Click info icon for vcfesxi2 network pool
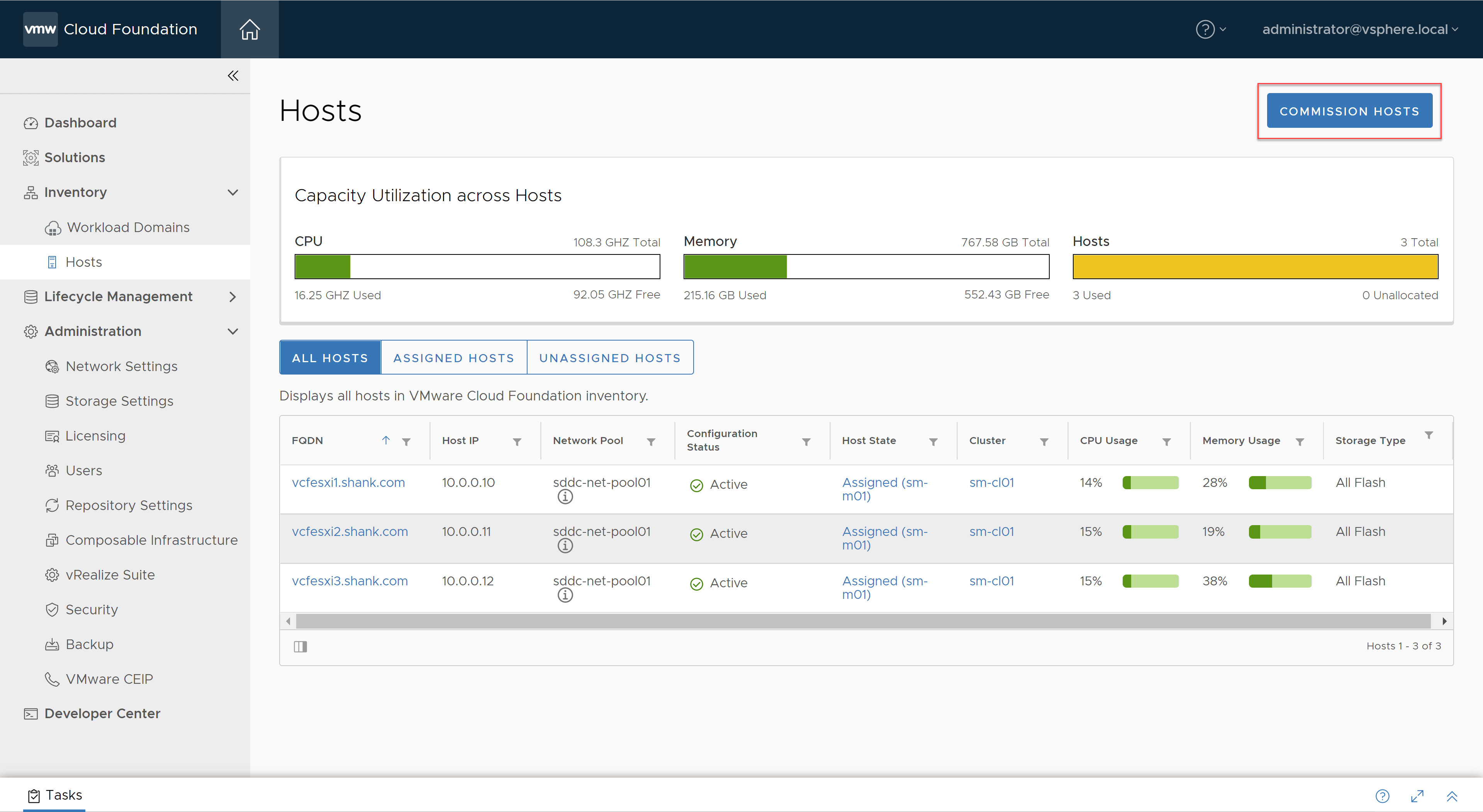Image resolution: width=1483 pixels, height=812 pixels. pyautogui.click(x=565, y=546)
